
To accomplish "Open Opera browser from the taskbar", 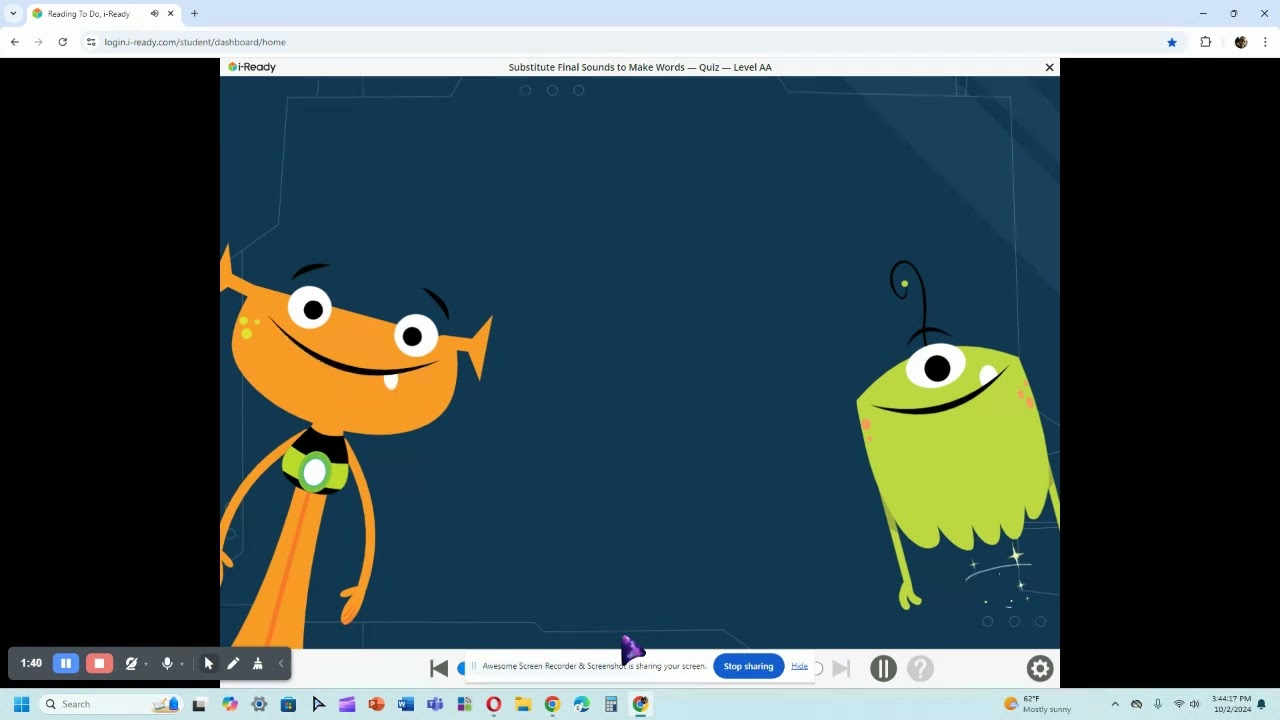I will pyautogui.click(x=493, y=704).
